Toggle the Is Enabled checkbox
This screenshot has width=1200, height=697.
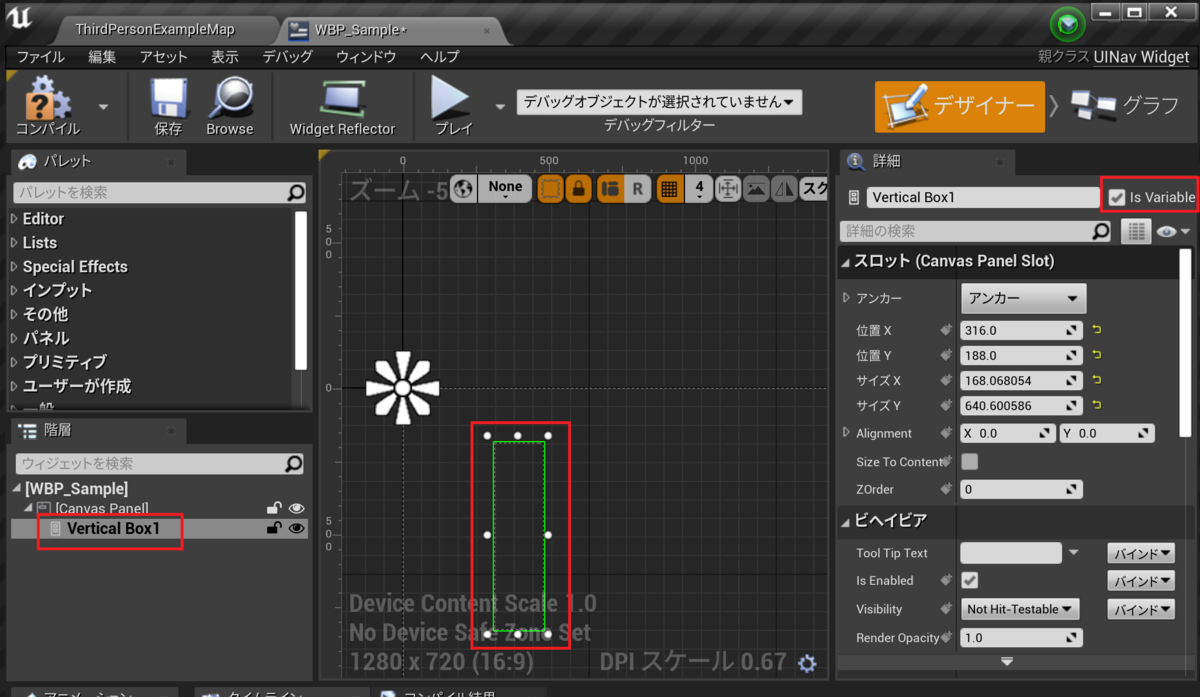coord(969,580)
